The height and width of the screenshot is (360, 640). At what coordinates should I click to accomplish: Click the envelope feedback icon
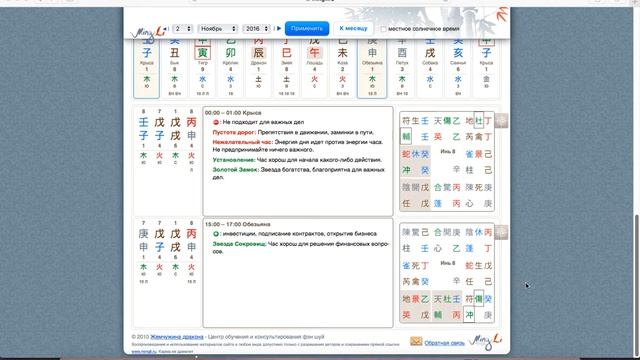click(x=416, y=341)
